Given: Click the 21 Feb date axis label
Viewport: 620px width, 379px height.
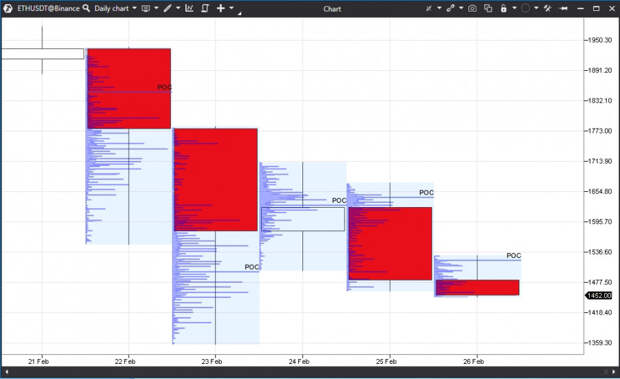Looking at the screenshot, I should tap(38, 361).
